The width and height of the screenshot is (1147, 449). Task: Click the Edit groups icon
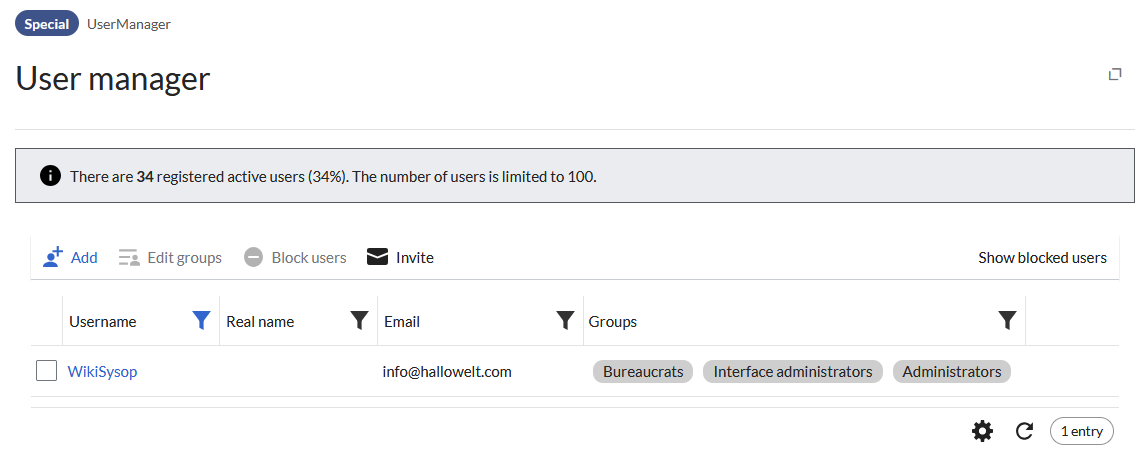point(129,258)
